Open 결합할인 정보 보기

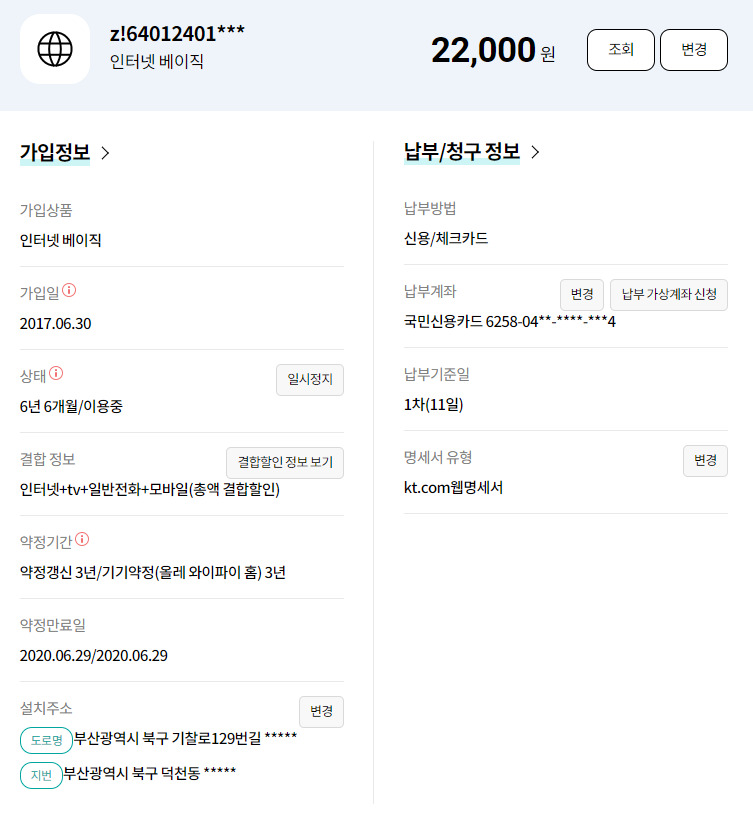(x=285, y=463)
